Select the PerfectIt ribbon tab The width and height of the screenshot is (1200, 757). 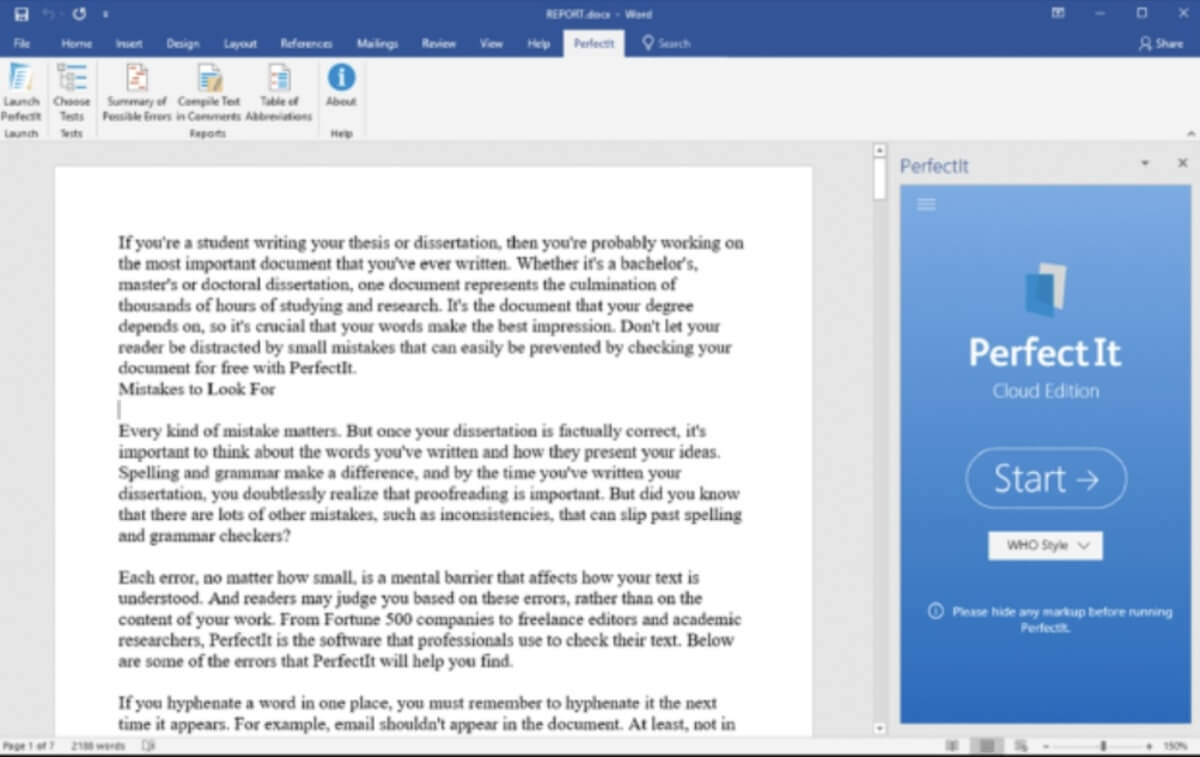pyautogui.click(x=594, y=44)
